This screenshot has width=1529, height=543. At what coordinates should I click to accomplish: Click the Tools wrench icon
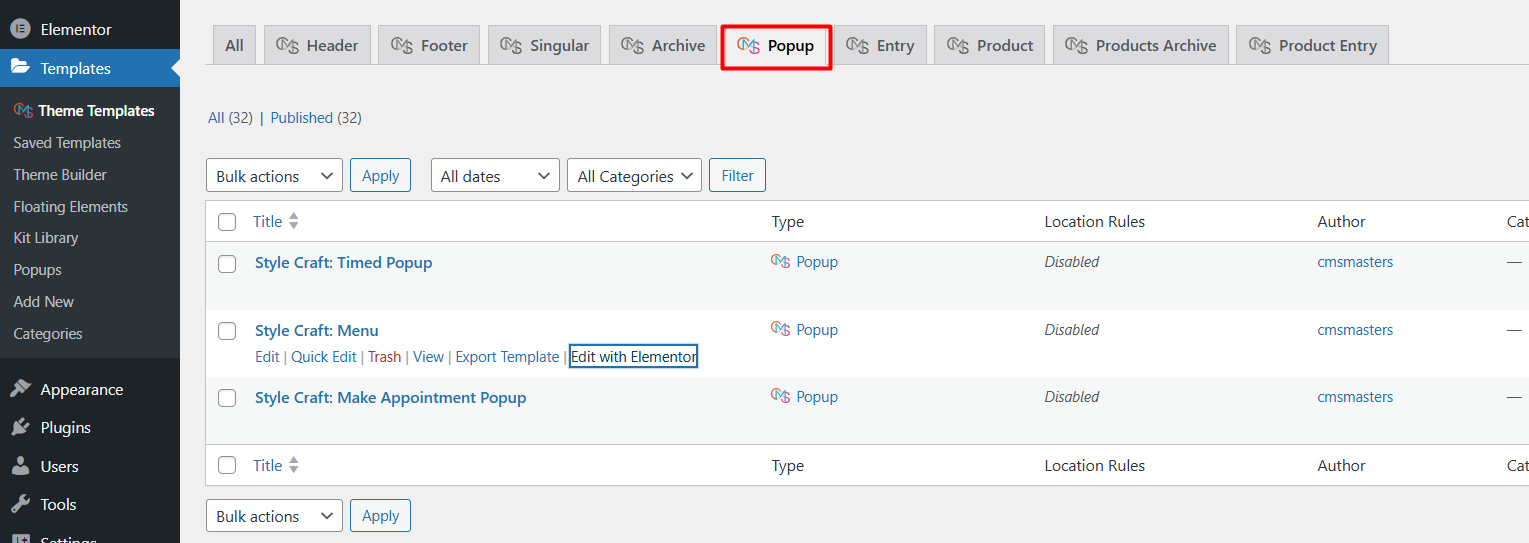pos(20,505)
